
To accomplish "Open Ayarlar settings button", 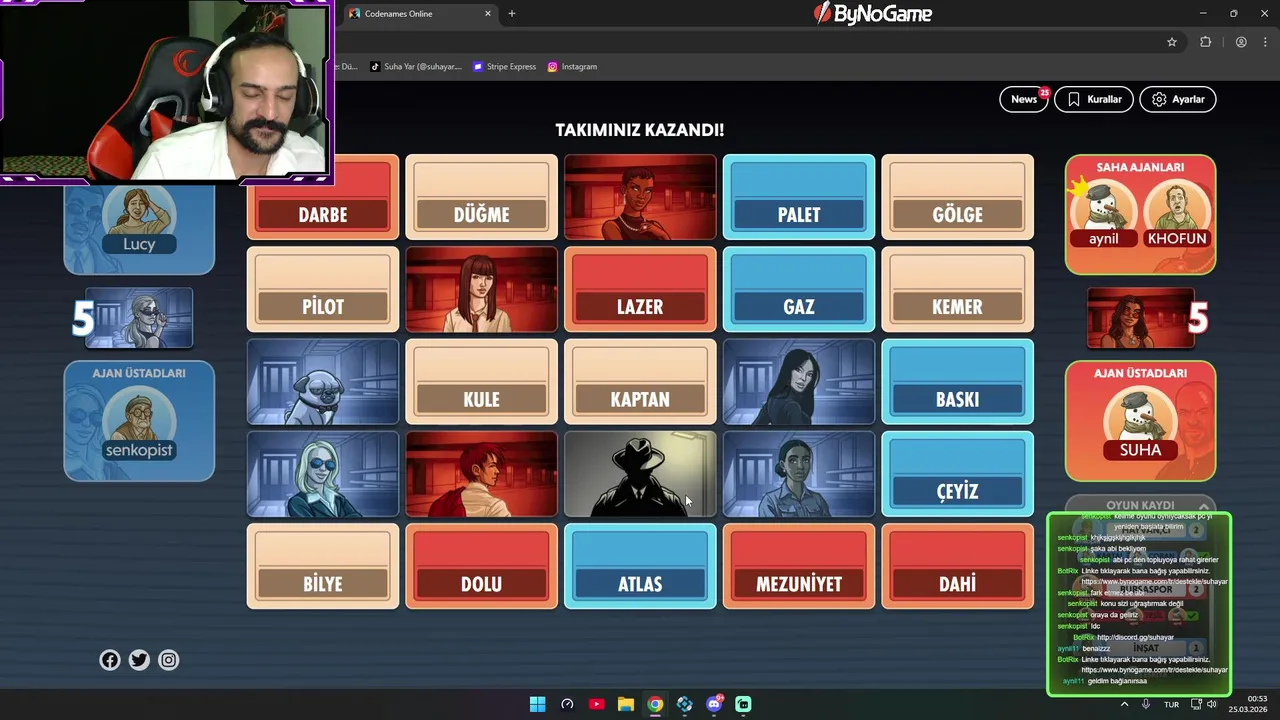I will (x=1178, y=99).
